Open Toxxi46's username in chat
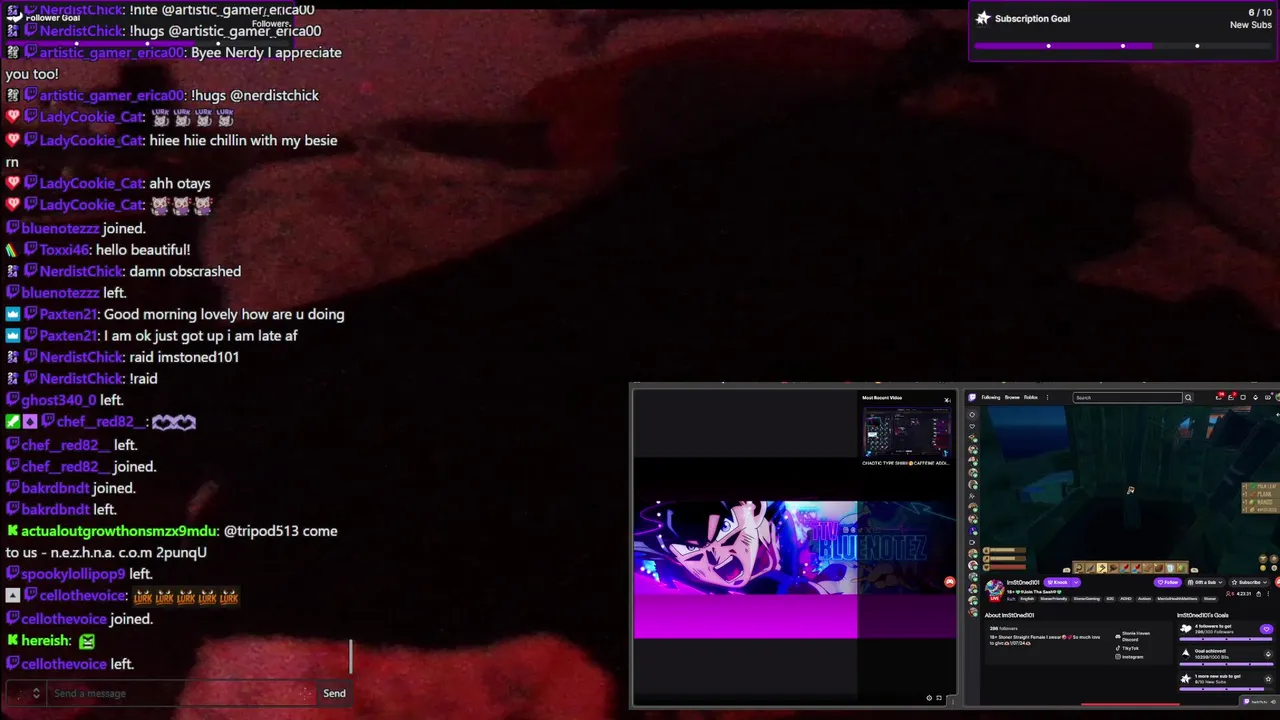 (65, 250)
